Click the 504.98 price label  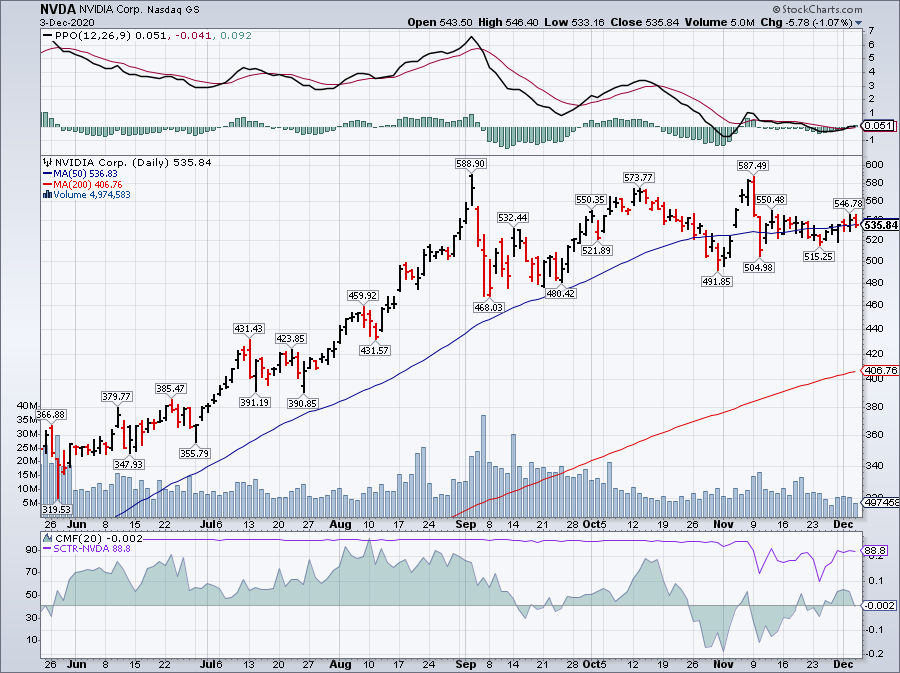click(759, 267)
